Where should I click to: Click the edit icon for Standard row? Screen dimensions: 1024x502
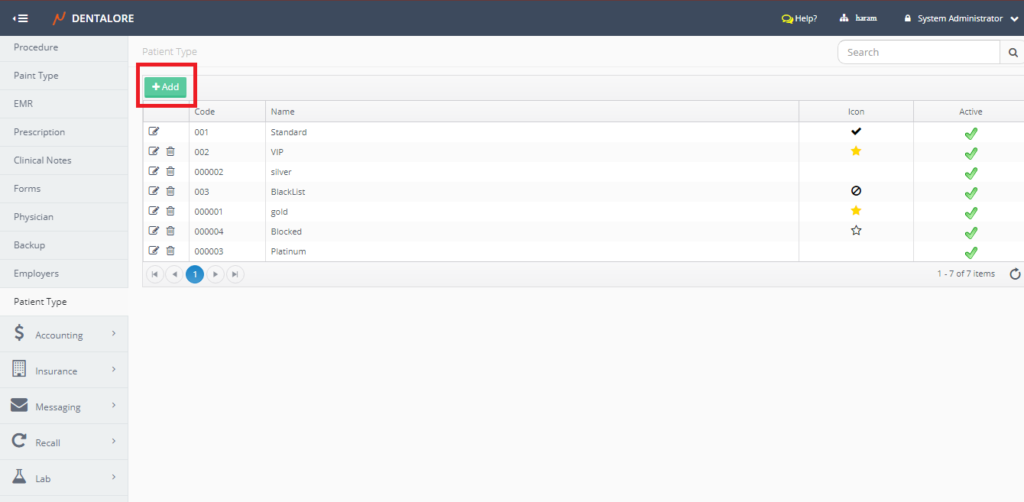click(154, 131)
